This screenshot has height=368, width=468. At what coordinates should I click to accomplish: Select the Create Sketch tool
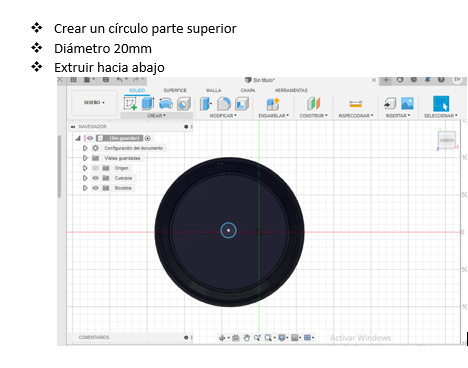coord(130,104)
